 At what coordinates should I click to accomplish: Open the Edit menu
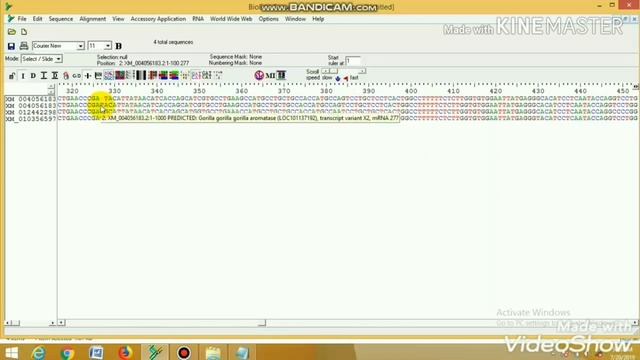click(x=38, y=19)
